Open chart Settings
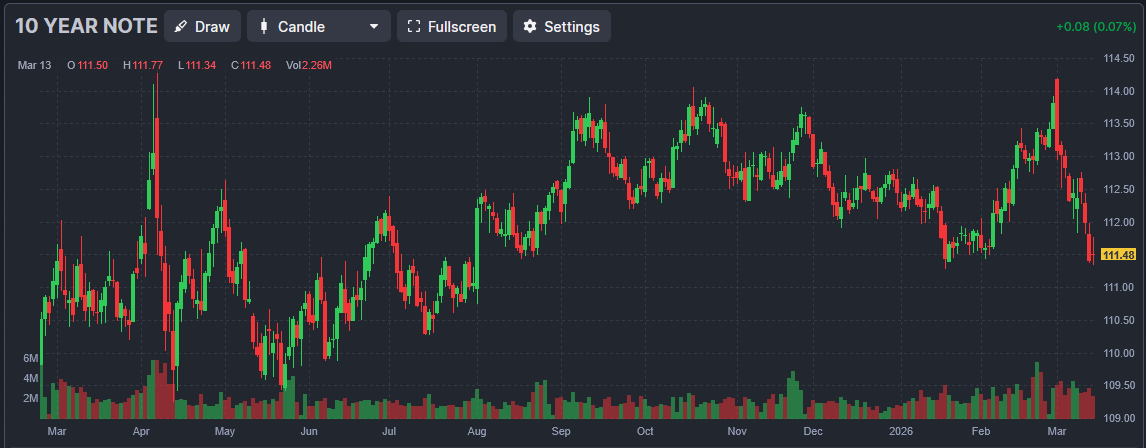 (x=561, y=26)
